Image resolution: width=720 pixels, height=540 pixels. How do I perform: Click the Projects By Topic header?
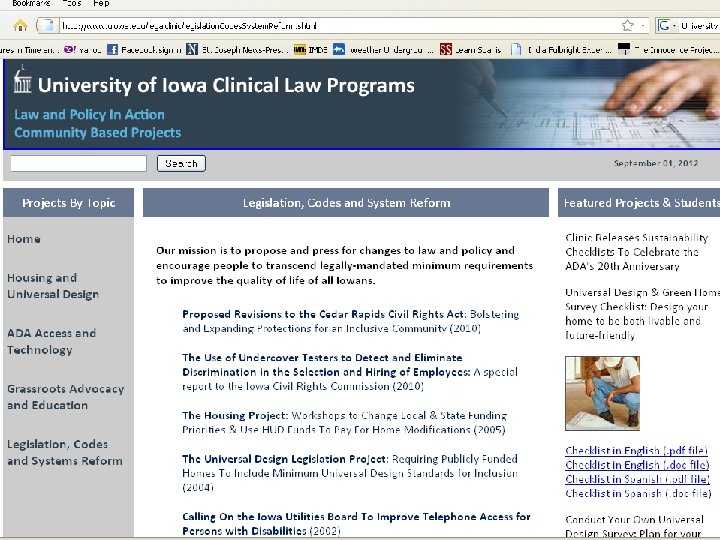(x=68, y=202)
